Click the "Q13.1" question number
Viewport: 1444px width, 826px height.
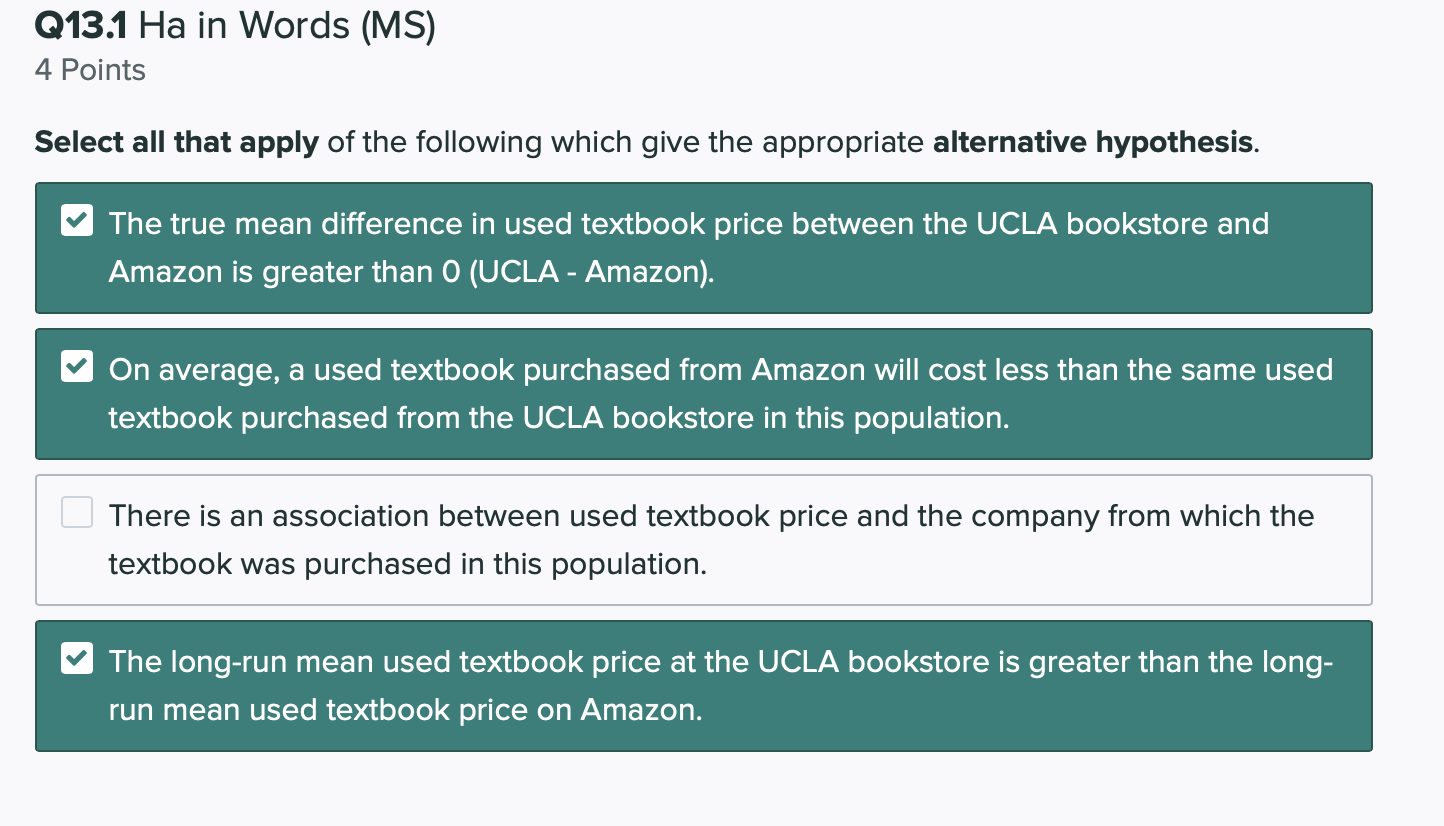coord(82,26)
